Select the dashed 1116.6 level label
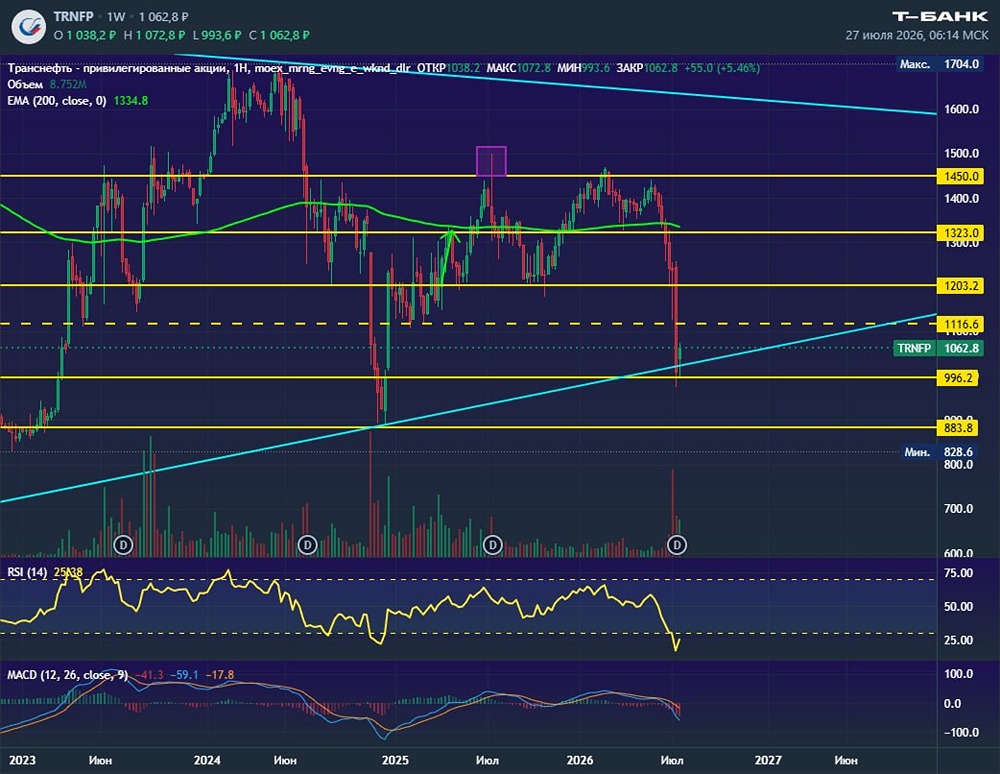Image resolution: width=1000 pixels, height=774 pixels. click(x=960, y=325)
